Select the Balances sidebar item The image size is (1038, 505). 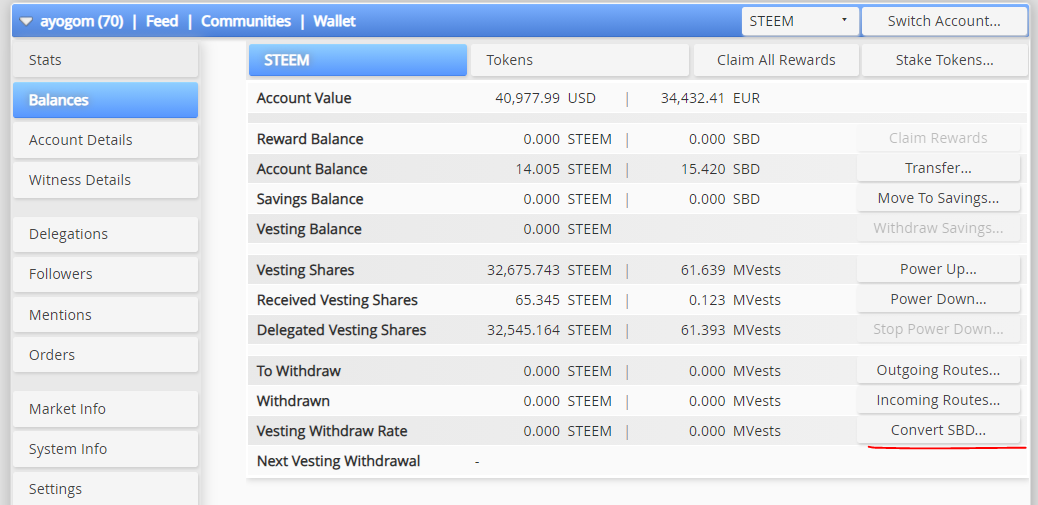105,100
